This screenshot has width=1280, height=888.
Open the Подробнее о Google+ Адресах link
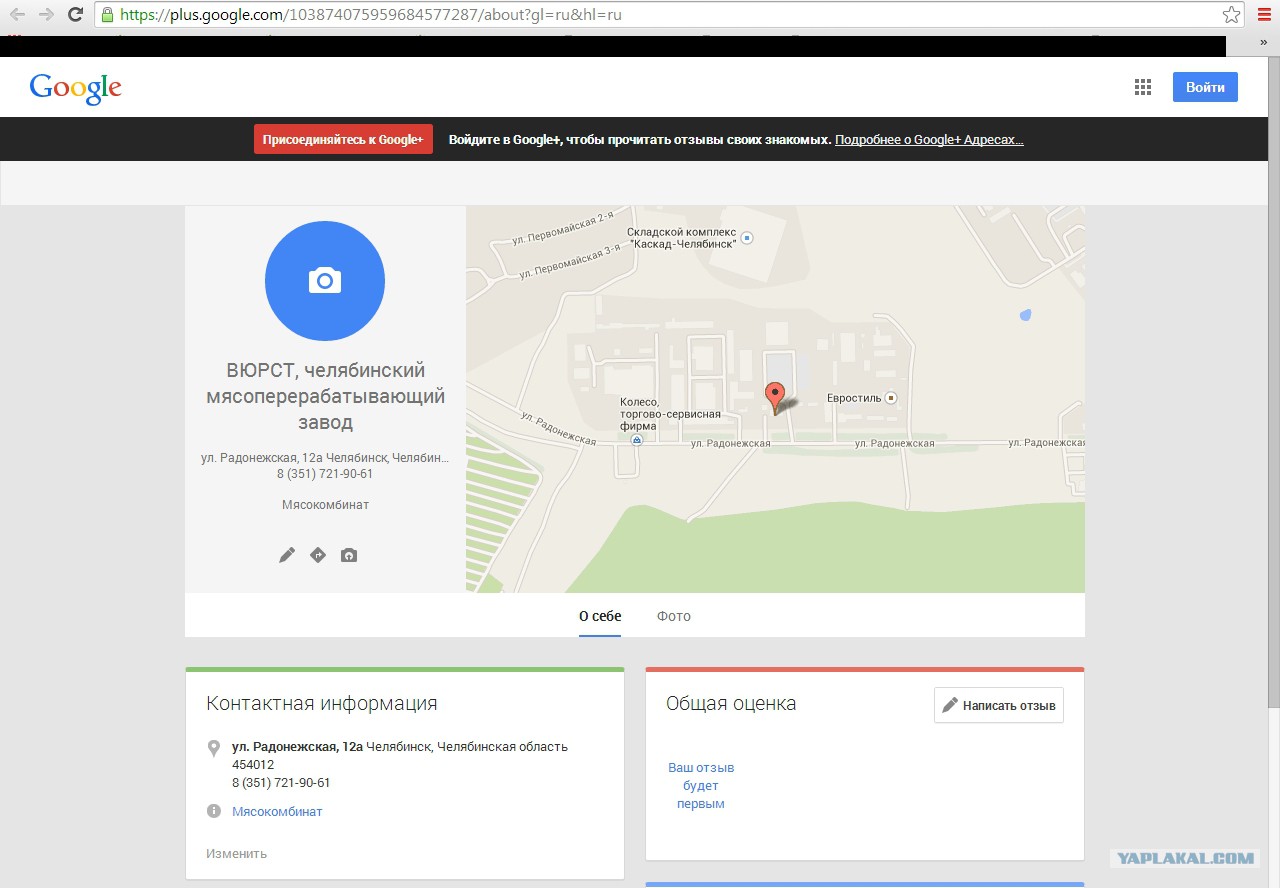[x=929, y=140]
